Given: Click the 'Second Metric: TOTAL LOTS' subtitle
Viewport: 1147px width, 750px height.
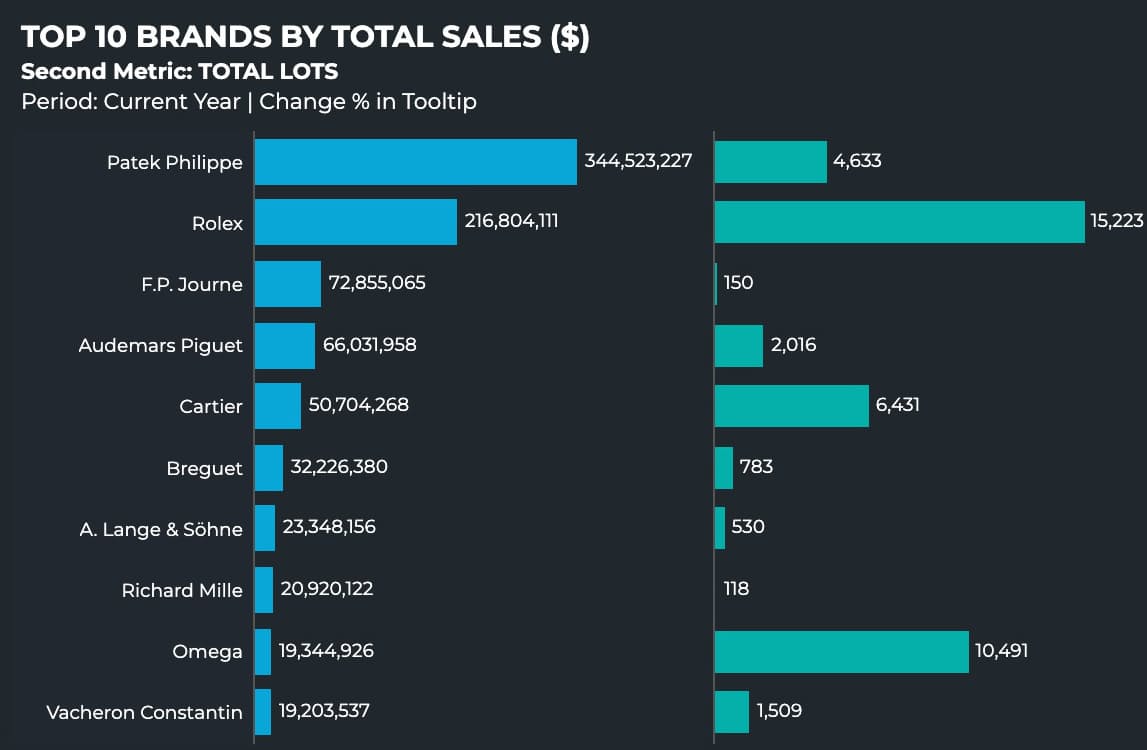Looking at the screenshot, I should tap(179, 72).
